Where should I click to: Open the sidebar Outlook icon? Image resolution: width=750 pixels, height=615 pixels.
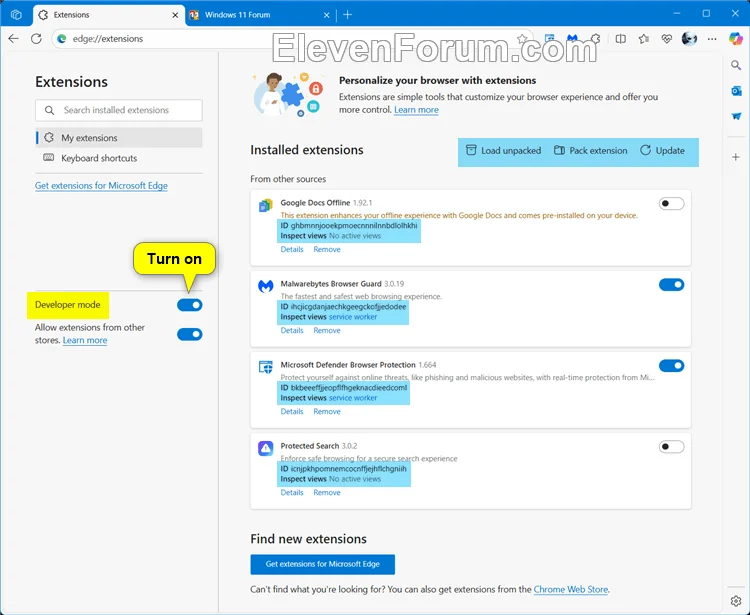coord(736,90)
